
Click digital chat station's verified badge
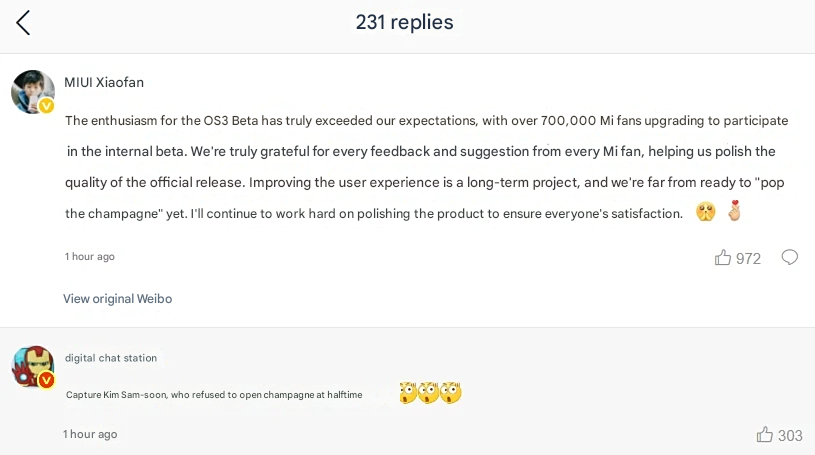46,380
